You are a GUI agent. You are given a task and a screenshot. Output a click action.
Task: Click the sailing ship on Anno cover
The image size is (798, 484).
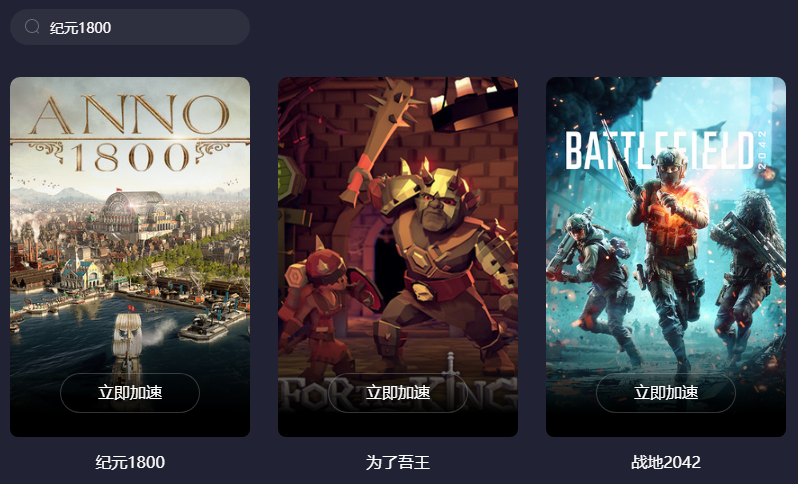(x=127, y=336)
